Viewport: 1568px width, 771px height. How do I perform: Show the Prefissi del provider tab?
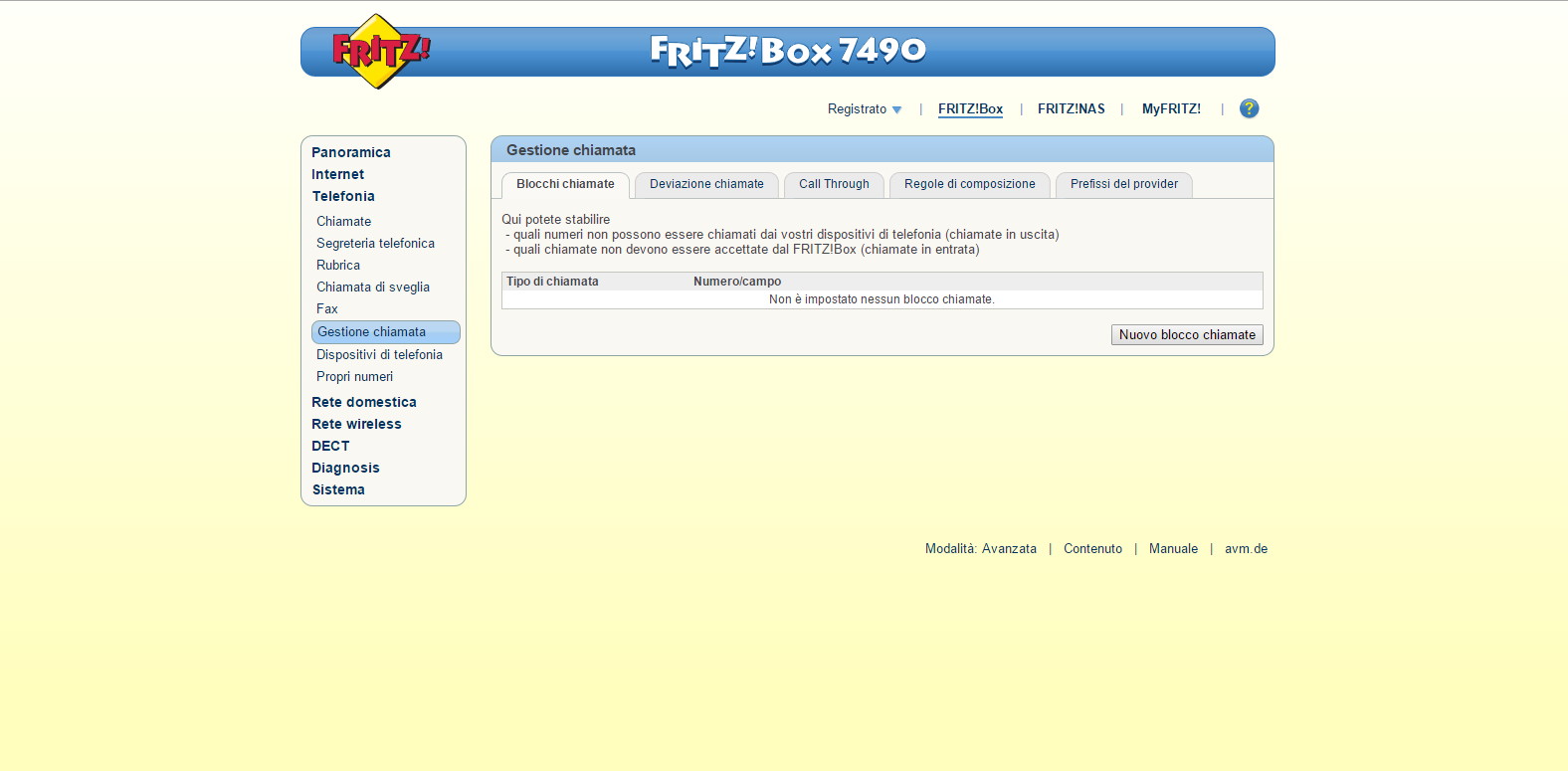pyautogui.click(x=1123, y=184)
